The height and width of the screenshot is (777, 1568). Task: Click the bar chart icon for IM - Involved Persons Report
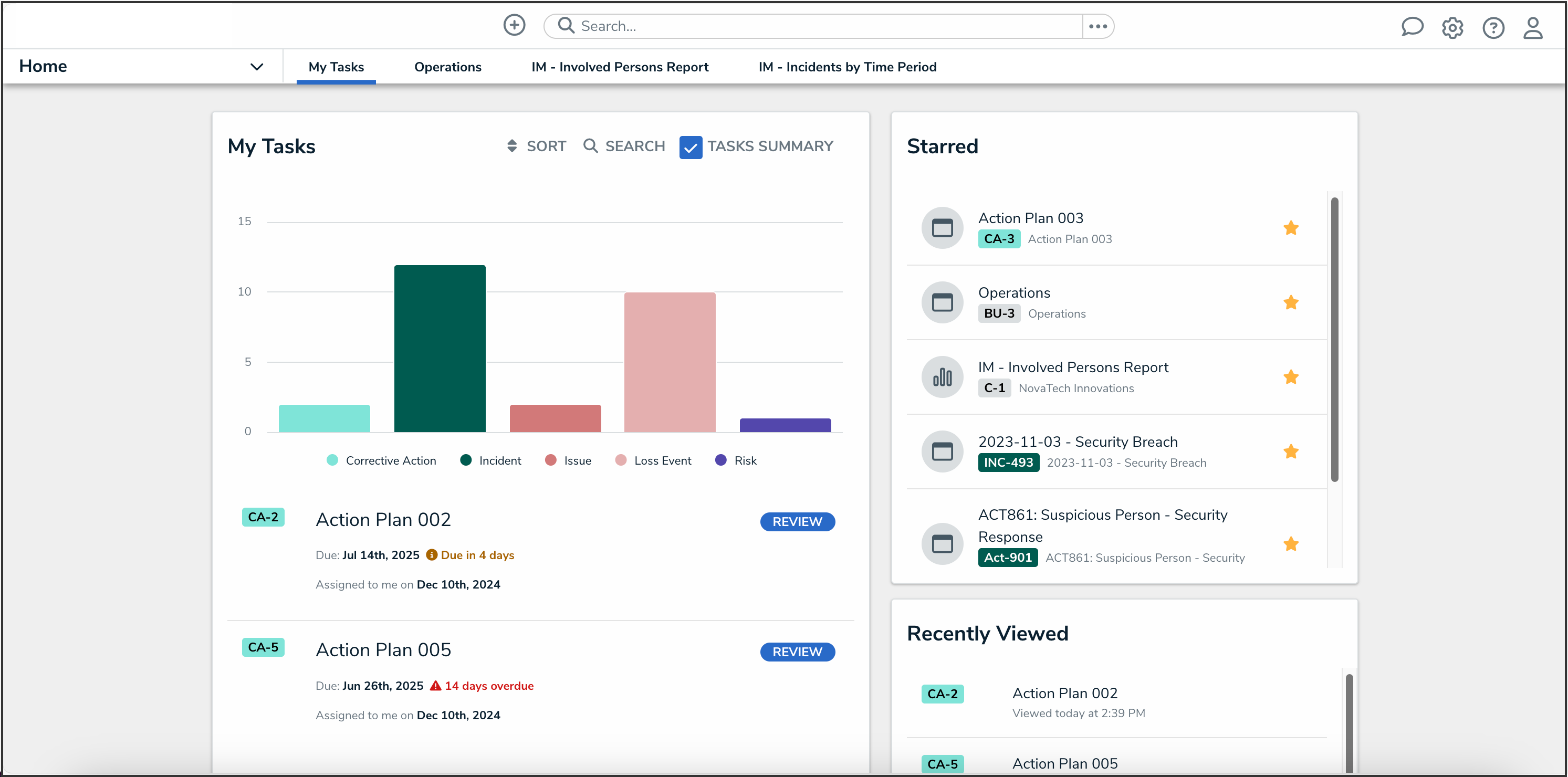click(x=942, y=377)
